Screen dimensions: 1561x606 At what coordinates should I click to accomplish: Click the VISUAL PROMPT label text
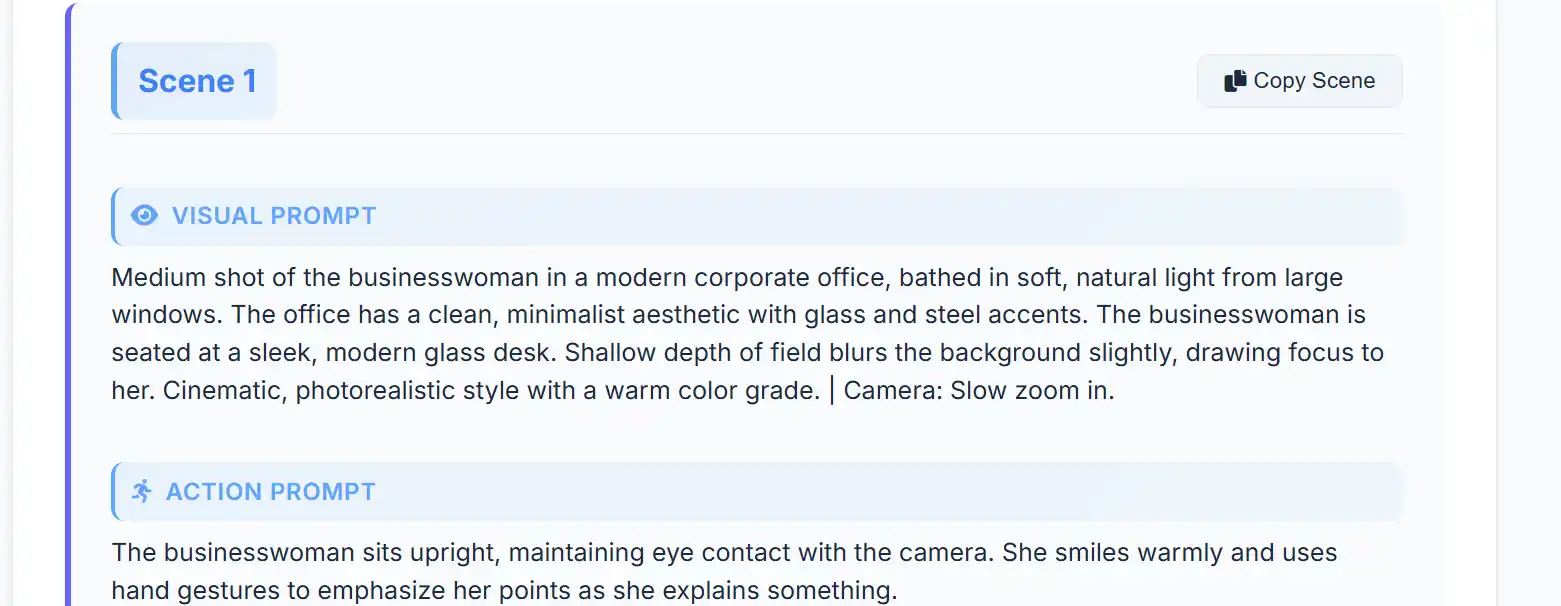pyautogui.click(x=275, y=216)
